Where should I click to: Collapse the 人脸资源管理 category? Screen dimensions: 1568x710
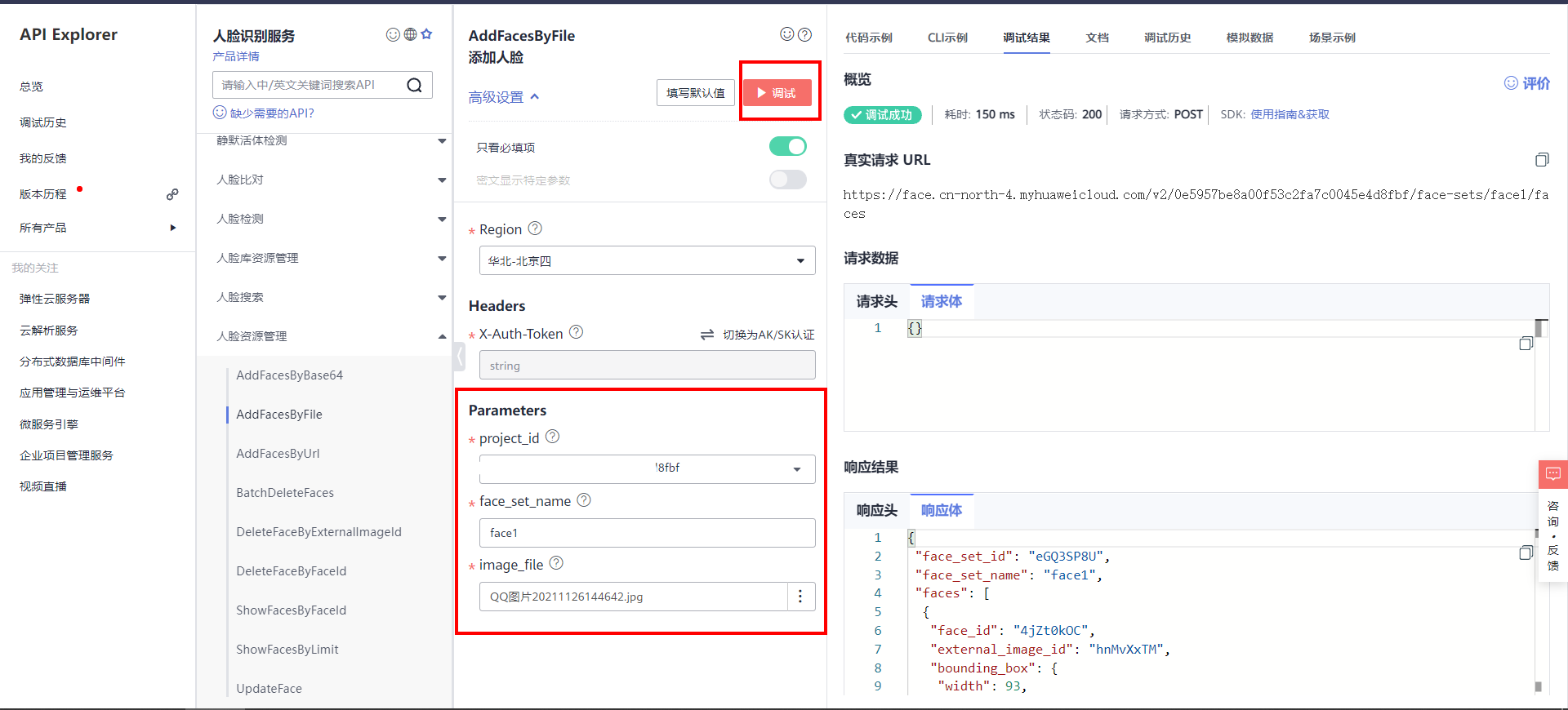[442, 337]
